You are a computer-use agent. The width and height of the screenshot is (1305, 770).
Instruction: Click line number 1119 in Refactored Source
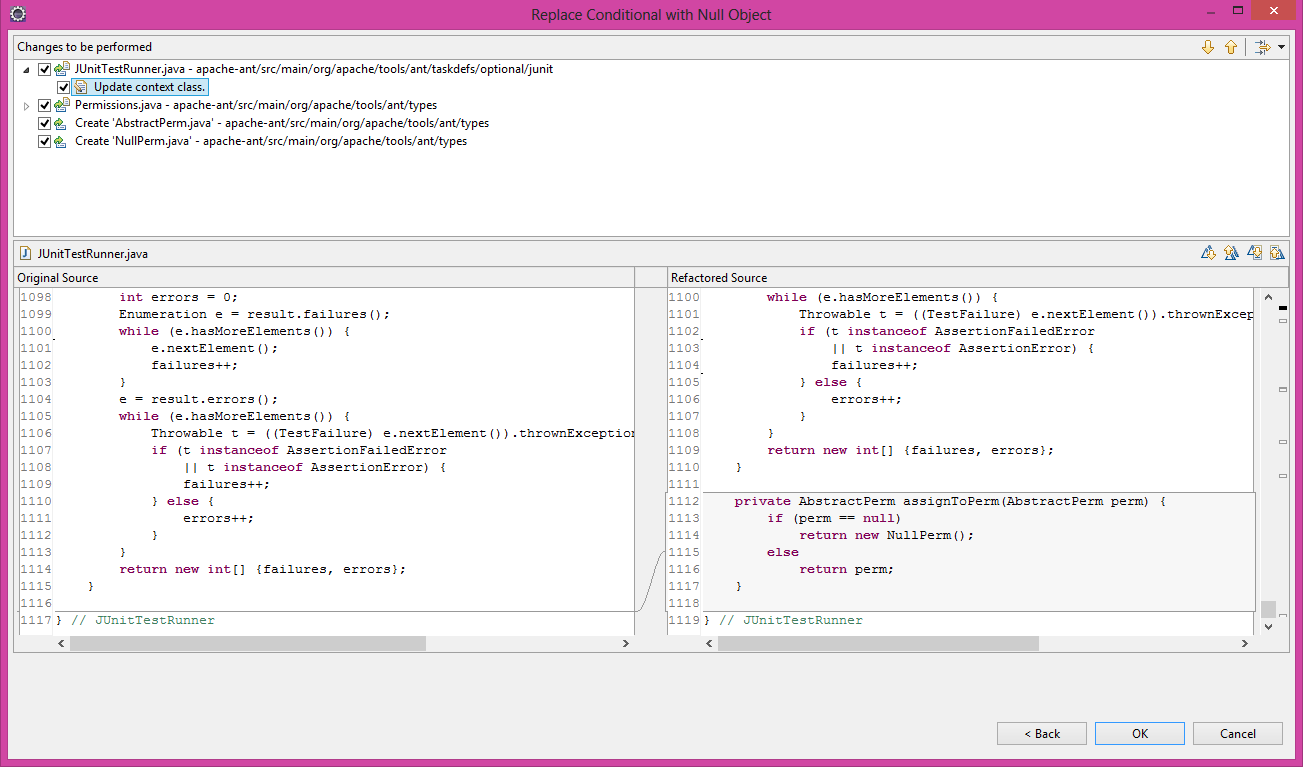pyautogui.click(x=684, y=620)
